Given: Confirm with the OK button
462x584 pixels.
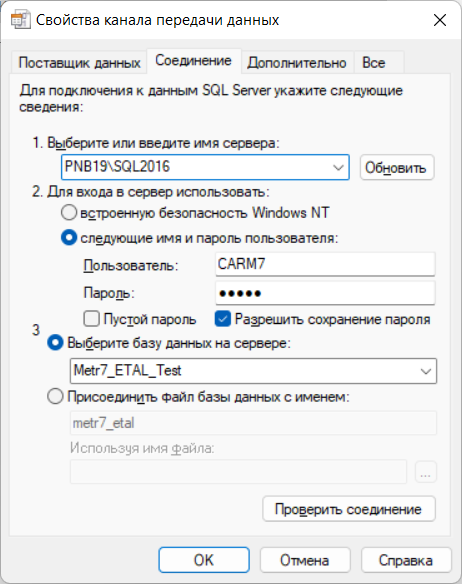Looking at the screenshot, I should 204,560.
